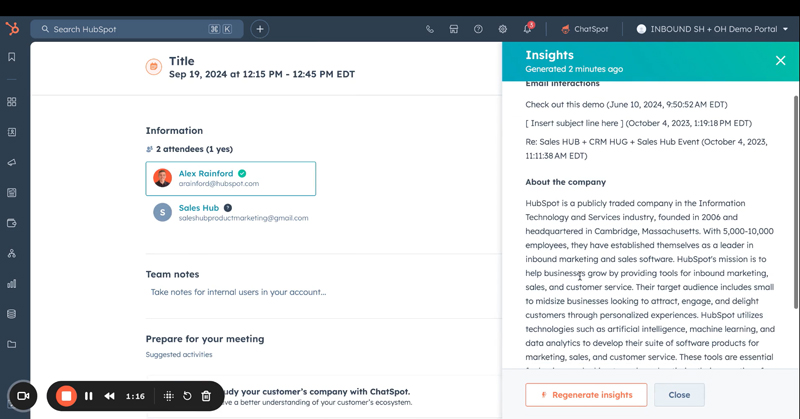Click the Insights panel vertical scrollbar
800x419 pixels.
[x=795, y=202]
